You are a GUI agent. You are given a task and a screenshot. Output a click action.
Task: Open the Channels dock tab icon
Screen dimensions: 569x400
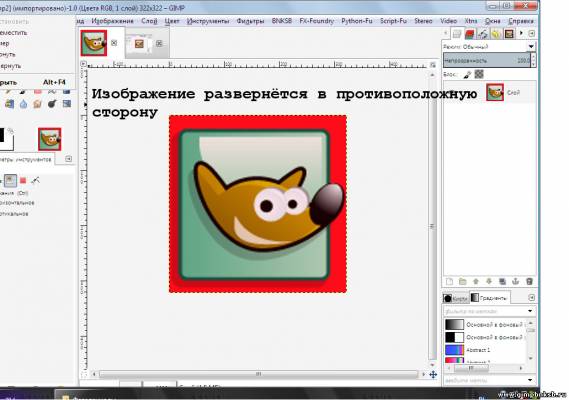pos(470,34)
